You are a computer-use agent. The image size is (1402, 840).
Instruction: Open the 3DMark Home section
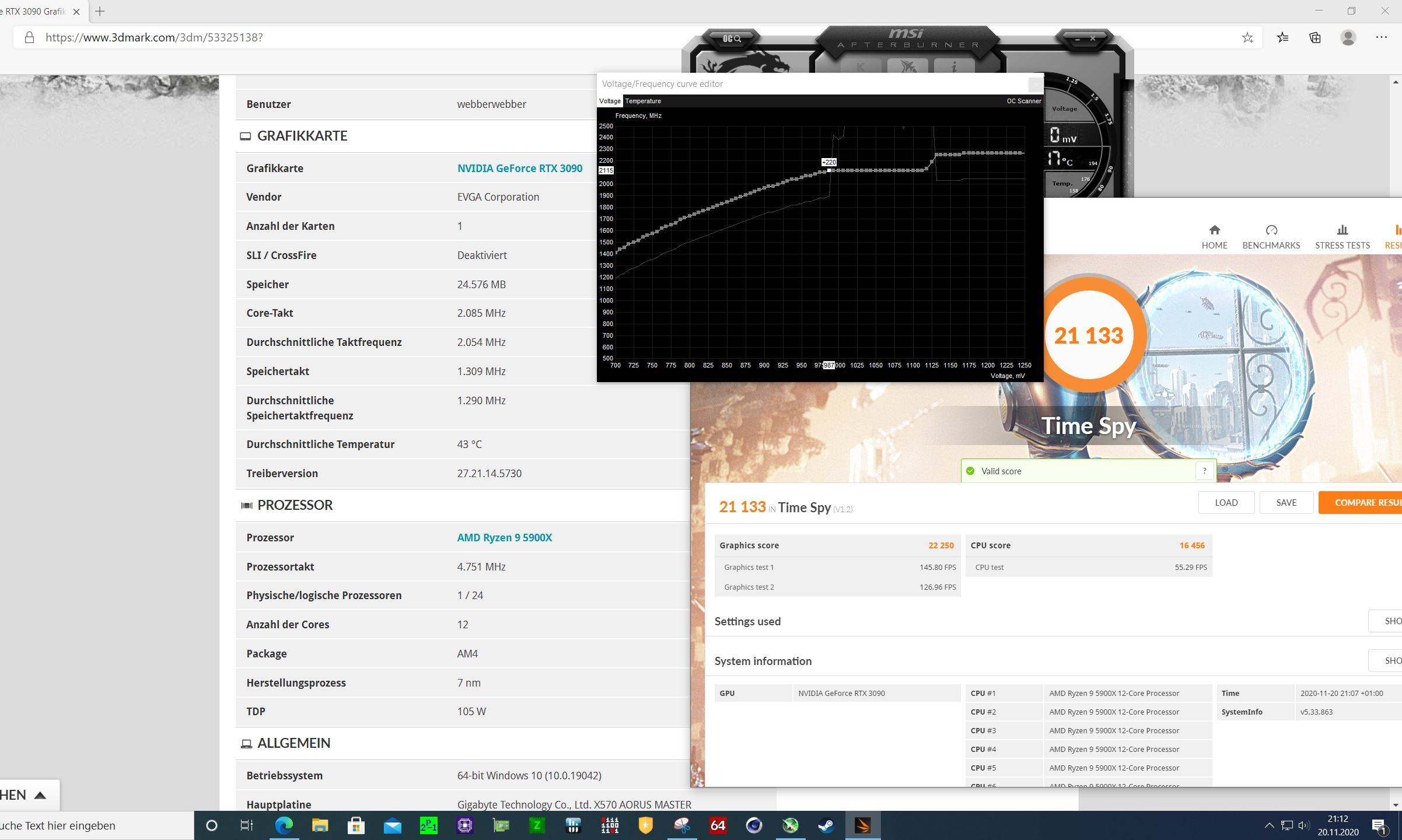(1214, 236)
